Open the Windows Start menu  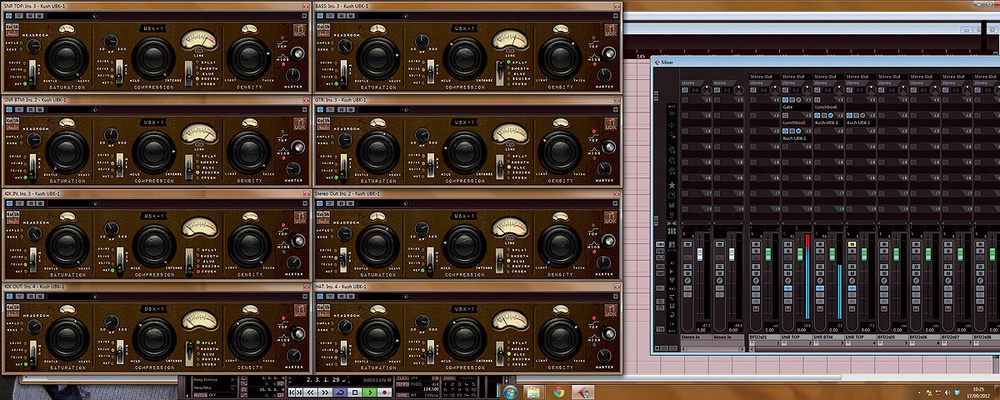click(x=510, y=392)
